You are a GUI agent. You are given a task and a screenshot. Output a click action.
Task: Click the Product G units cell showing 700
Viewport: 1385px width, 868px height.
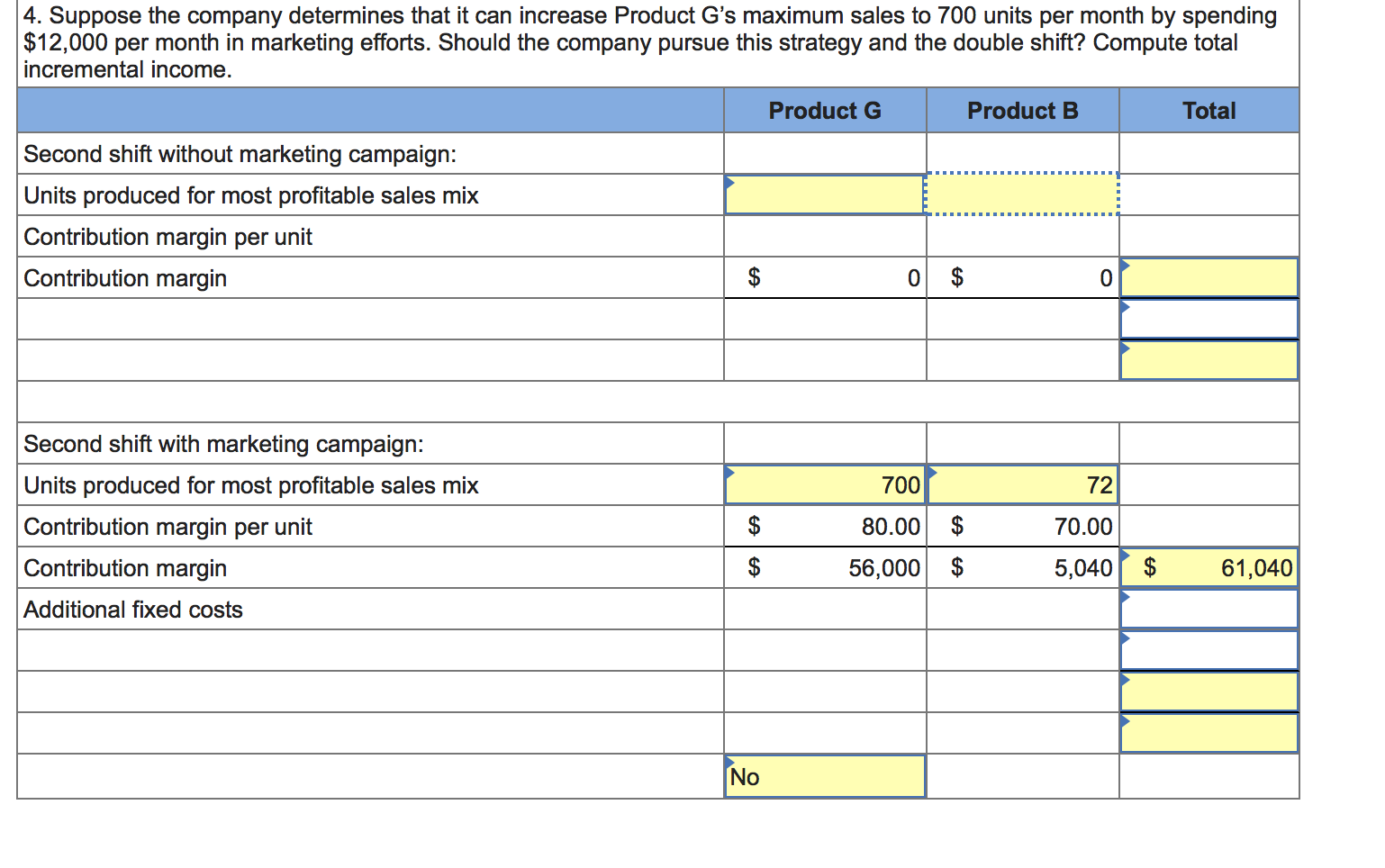coord(825,484)
